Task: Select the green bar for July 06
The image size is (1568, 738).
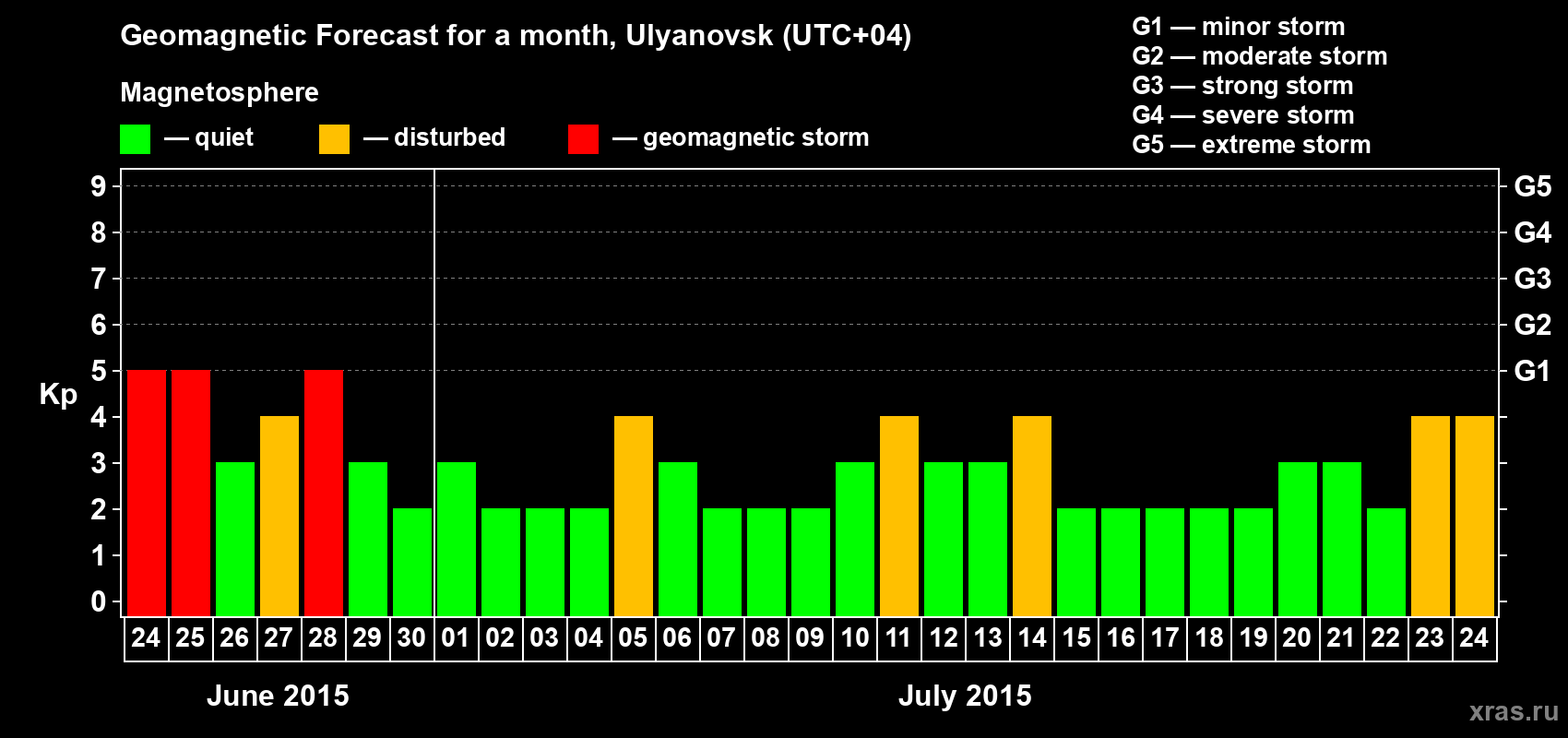Action: pyautogui.click(x=678, y=539)
